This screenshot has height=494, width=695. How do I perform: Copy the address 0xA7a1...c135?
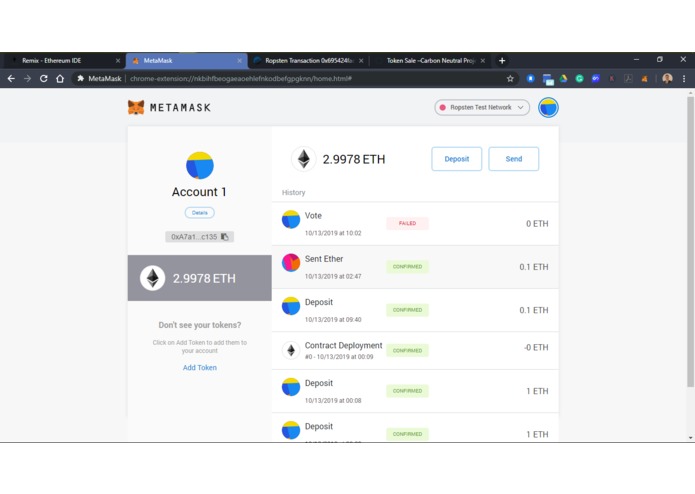pos(199,237)
